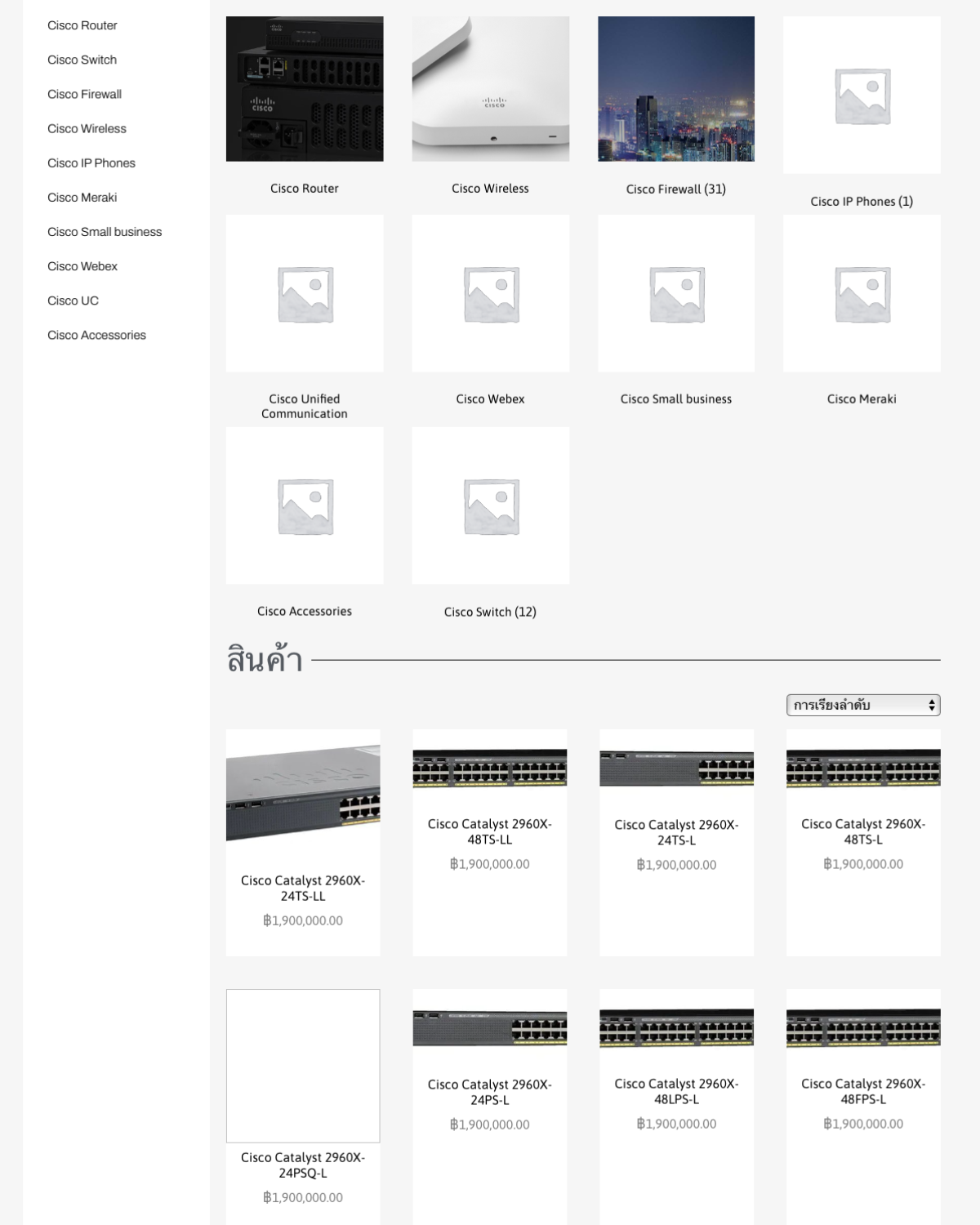Click the Cisco Wireless access point image
Viewport: 980px width, 1225px height.
pos(490,88)
